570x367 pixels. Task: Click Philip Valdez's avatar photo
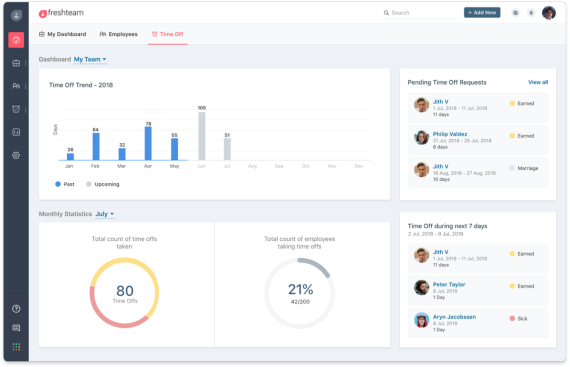click(422, 137)
